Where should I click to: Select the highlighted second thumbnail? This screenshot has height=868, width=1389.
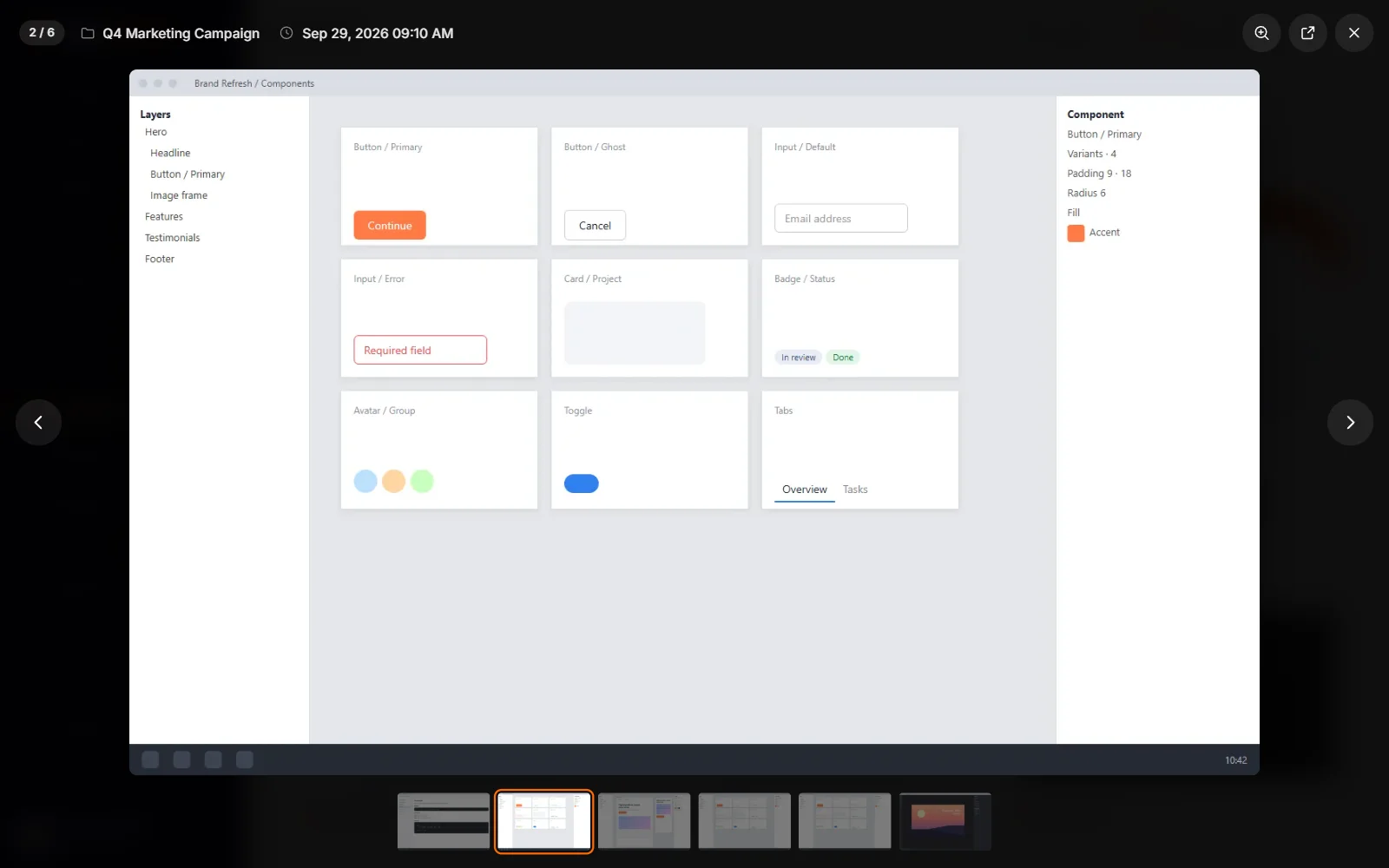coord(544,821)
